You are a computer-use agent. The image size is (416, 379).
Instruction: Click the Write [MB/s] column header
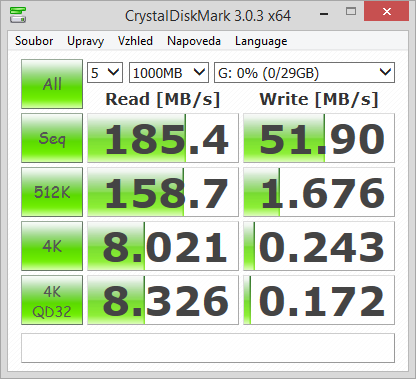pyautogui.click(x=319, y=99)
